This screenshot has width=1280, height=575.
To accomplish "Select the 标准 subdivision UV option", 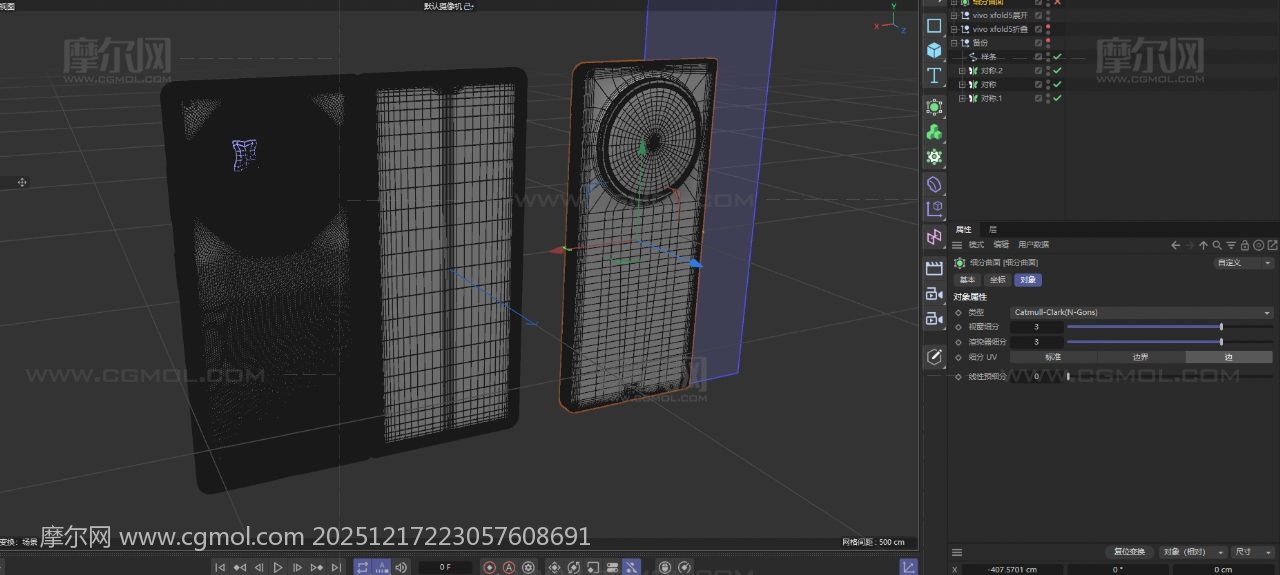I will pyautogui.click(x=1053, y=357).
